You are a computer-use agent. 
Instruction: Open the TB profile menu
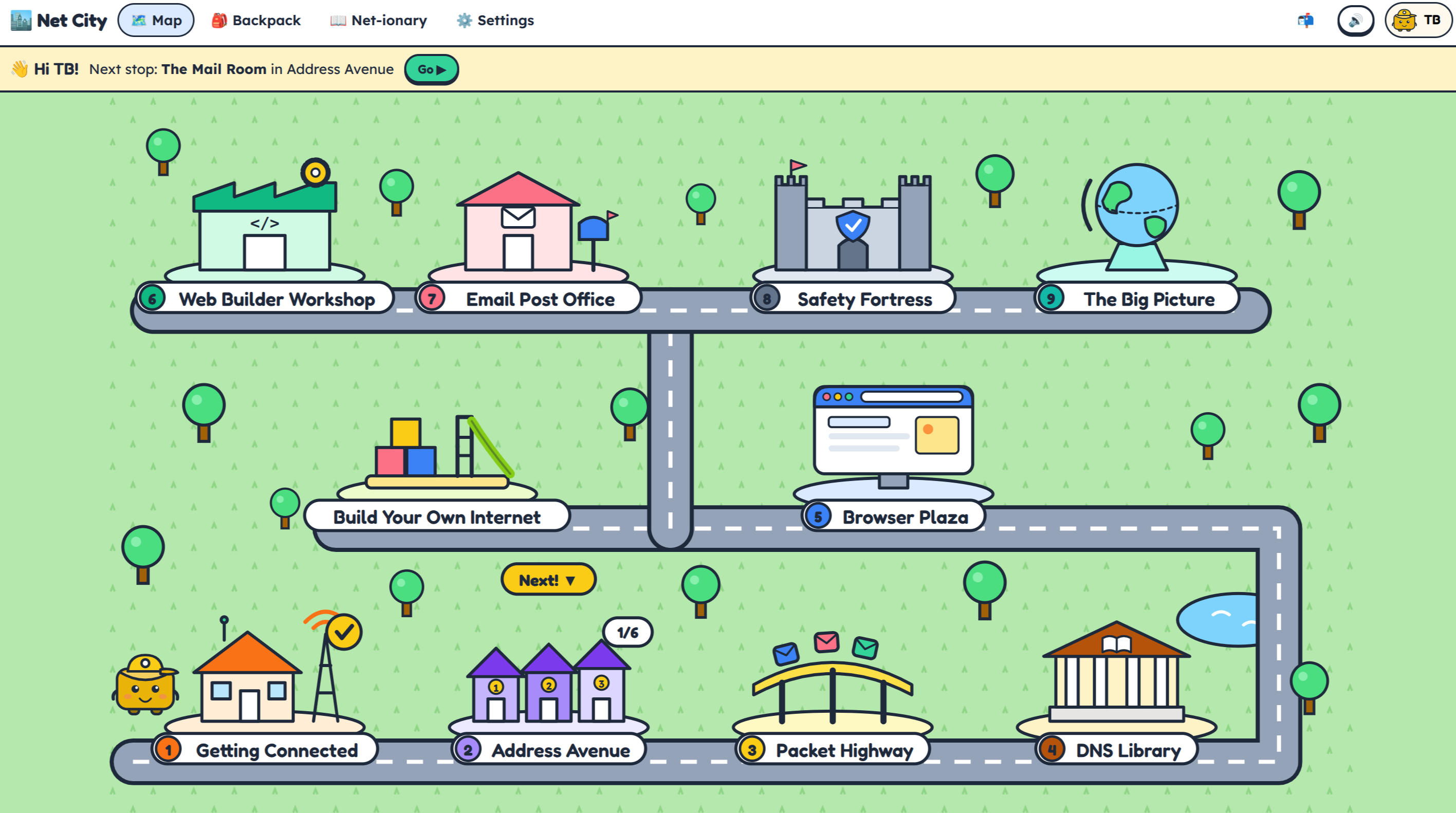pyautogui.click(x=1418, y=21)
